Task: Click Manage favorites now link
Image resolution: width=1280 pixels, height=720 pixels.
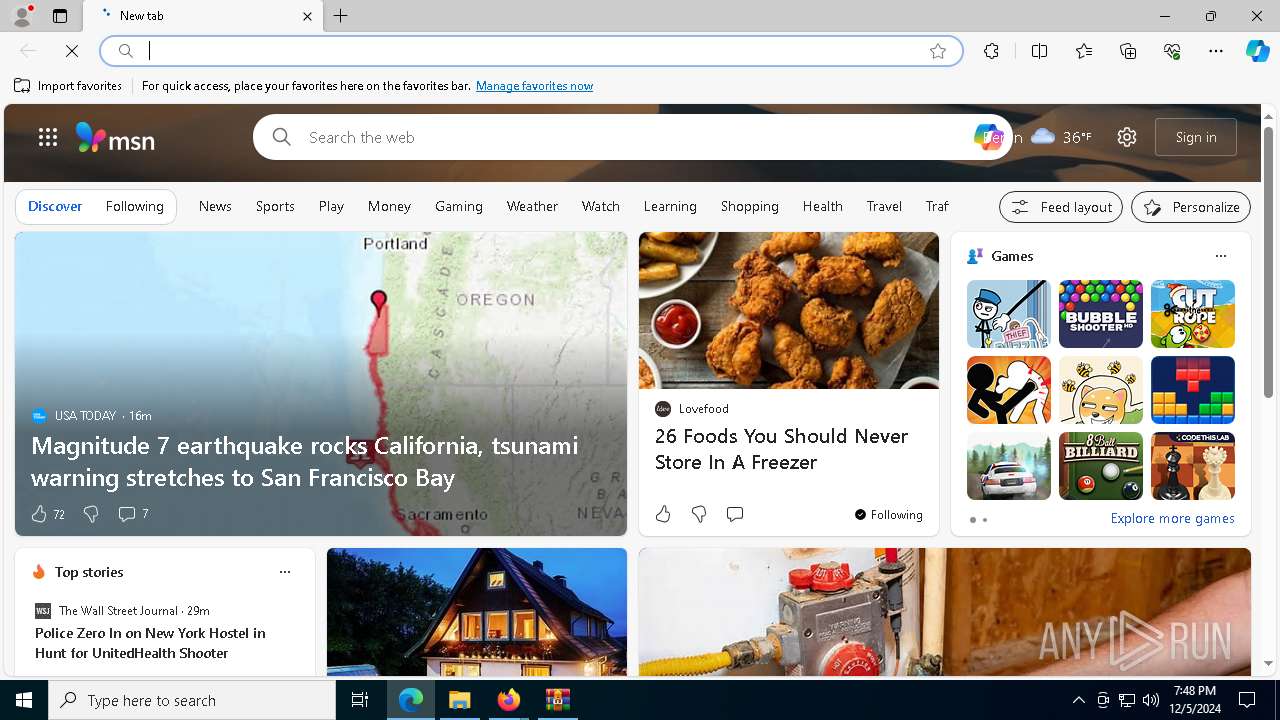Action: (534, 86)
